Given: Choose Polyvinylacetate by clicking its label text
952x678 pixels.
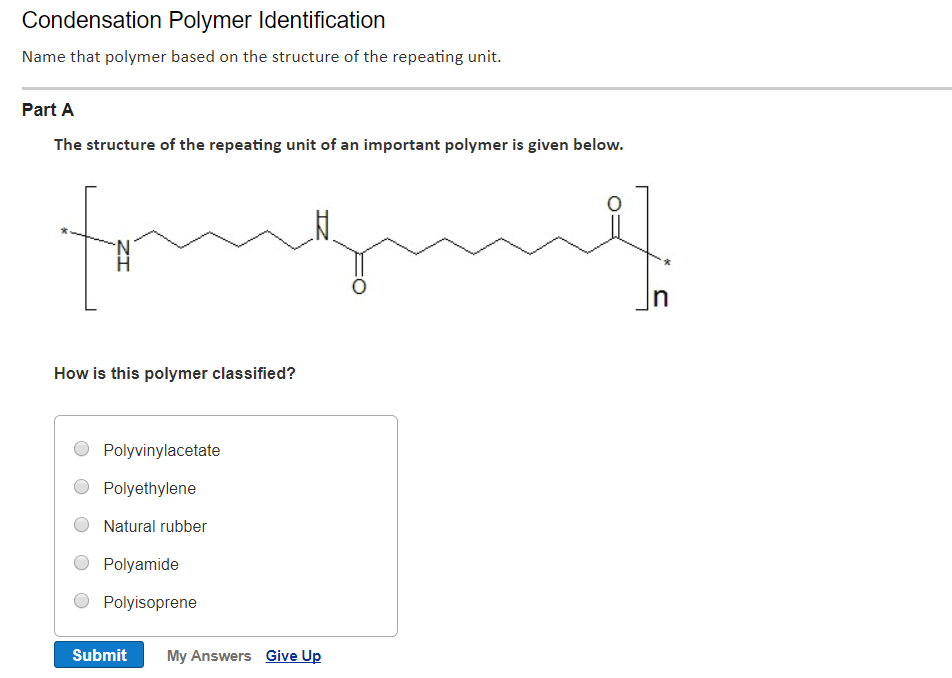Looking at the screenshot, I should pyautogui.click(x=161, y=450).
